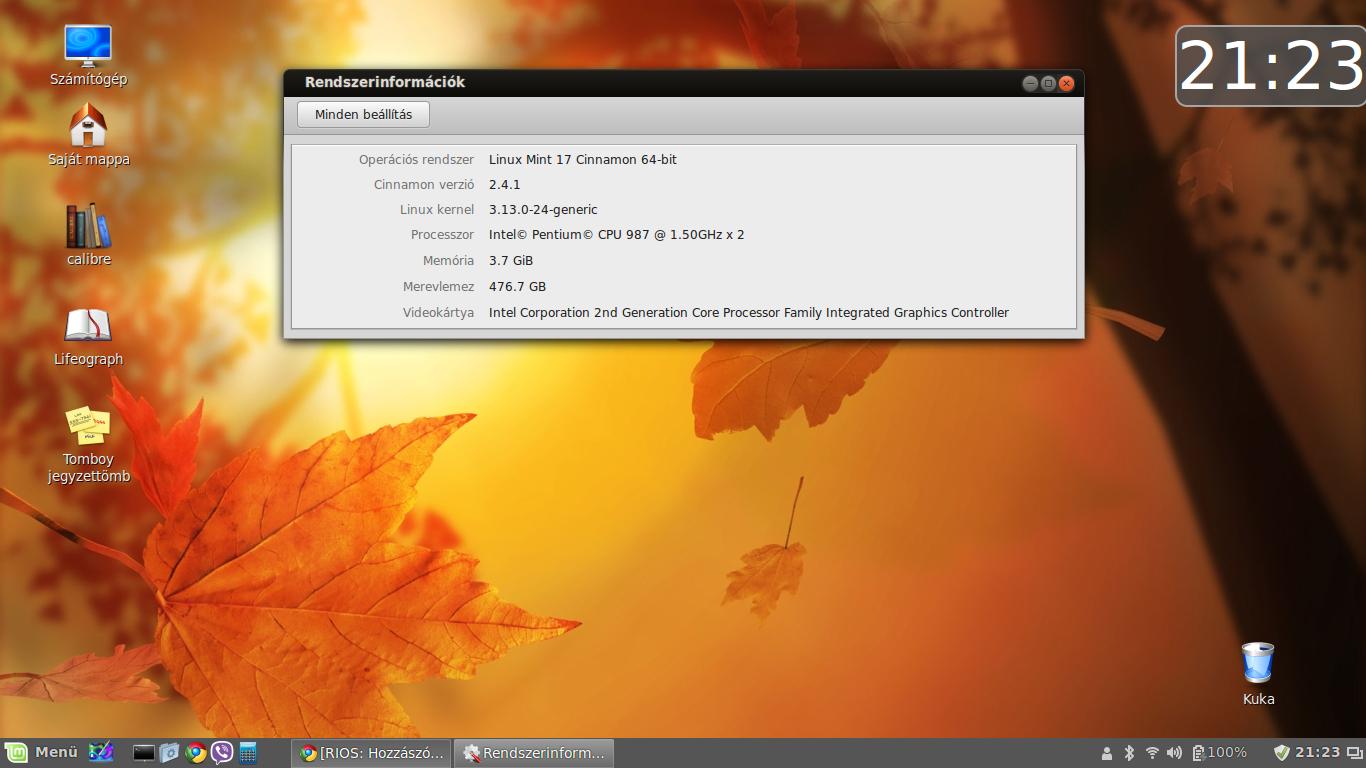
Task: Minimize the Rendszerinformációk window
Action: pos(1030,84)
